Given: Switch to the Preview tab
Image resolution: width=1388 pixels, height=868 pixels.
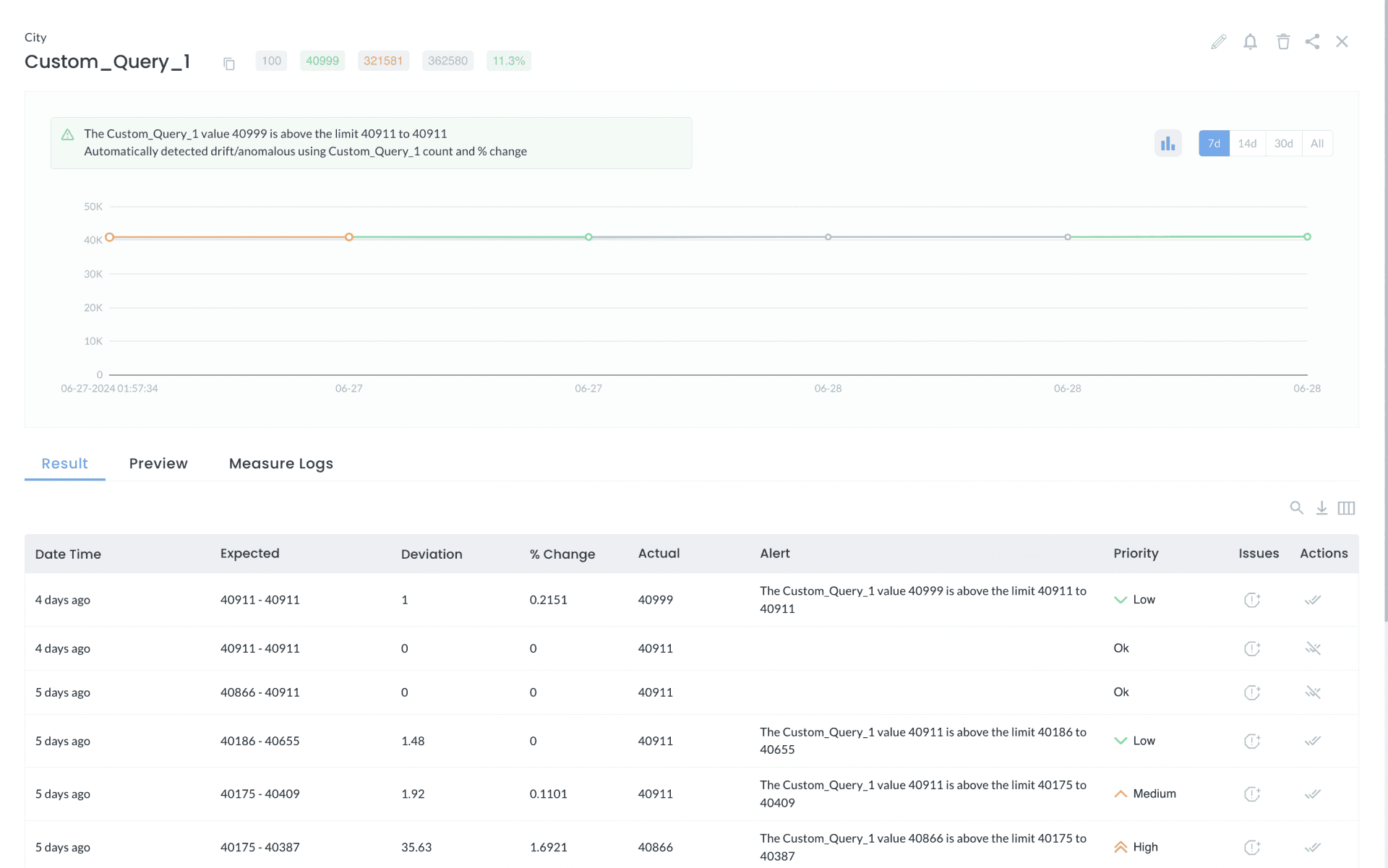Looking at the screenshot, I should (x=158, y=463).
